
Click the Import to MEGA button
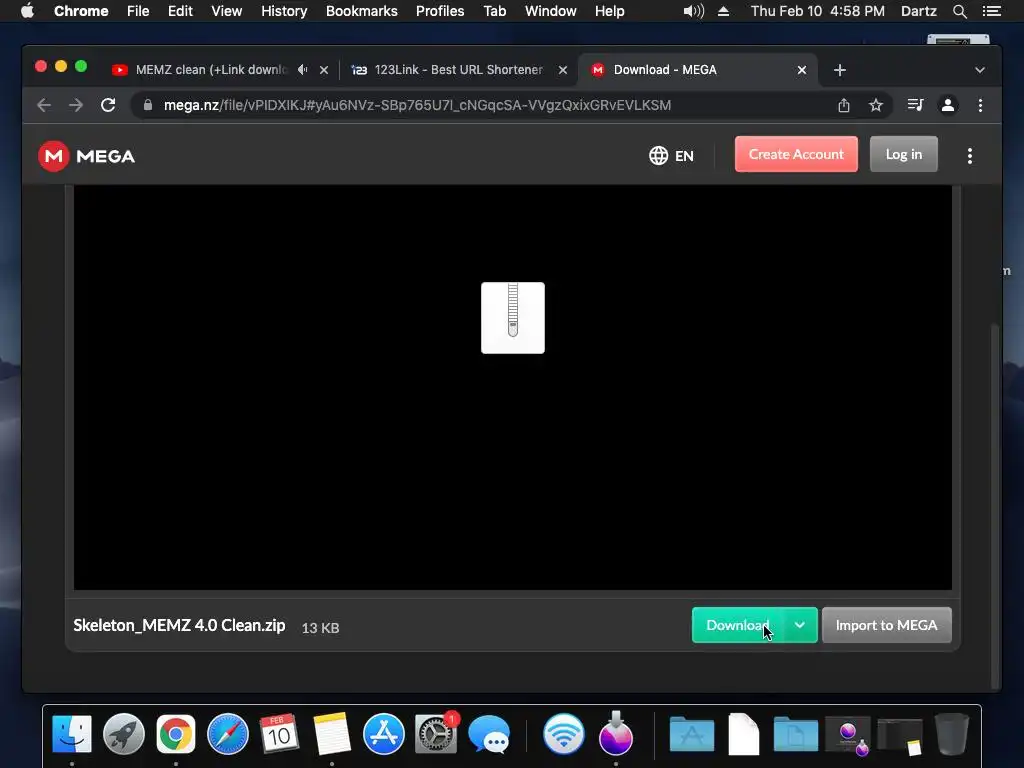point(886,625)
